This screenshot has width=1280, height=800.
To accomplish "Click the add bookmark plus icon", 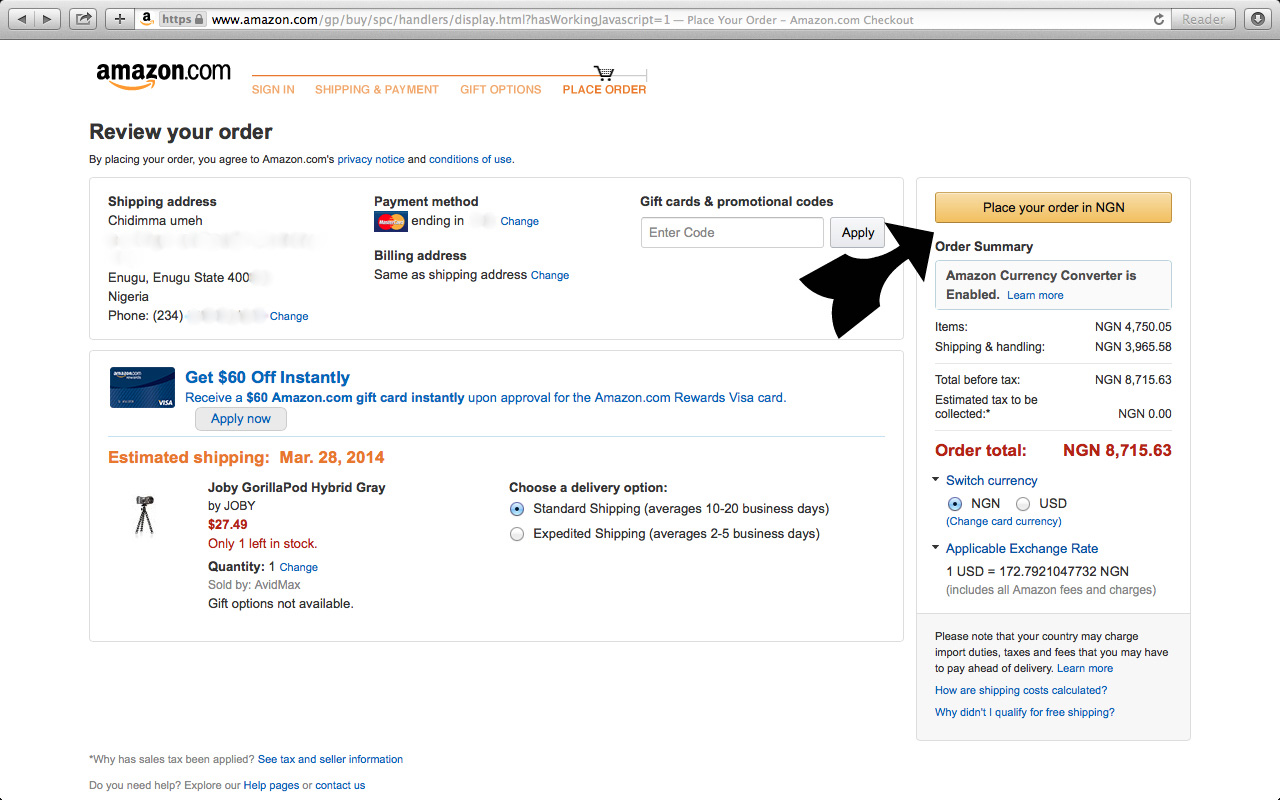I will point(119,19).
